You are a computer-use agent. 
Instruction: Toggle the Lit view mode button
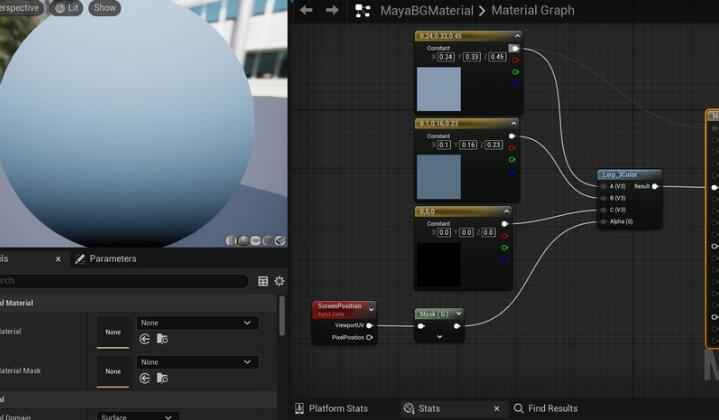pos(68,7)
